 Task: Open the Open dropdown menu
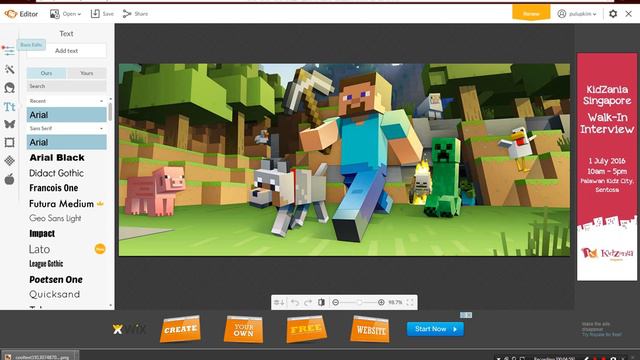(71, 14)
